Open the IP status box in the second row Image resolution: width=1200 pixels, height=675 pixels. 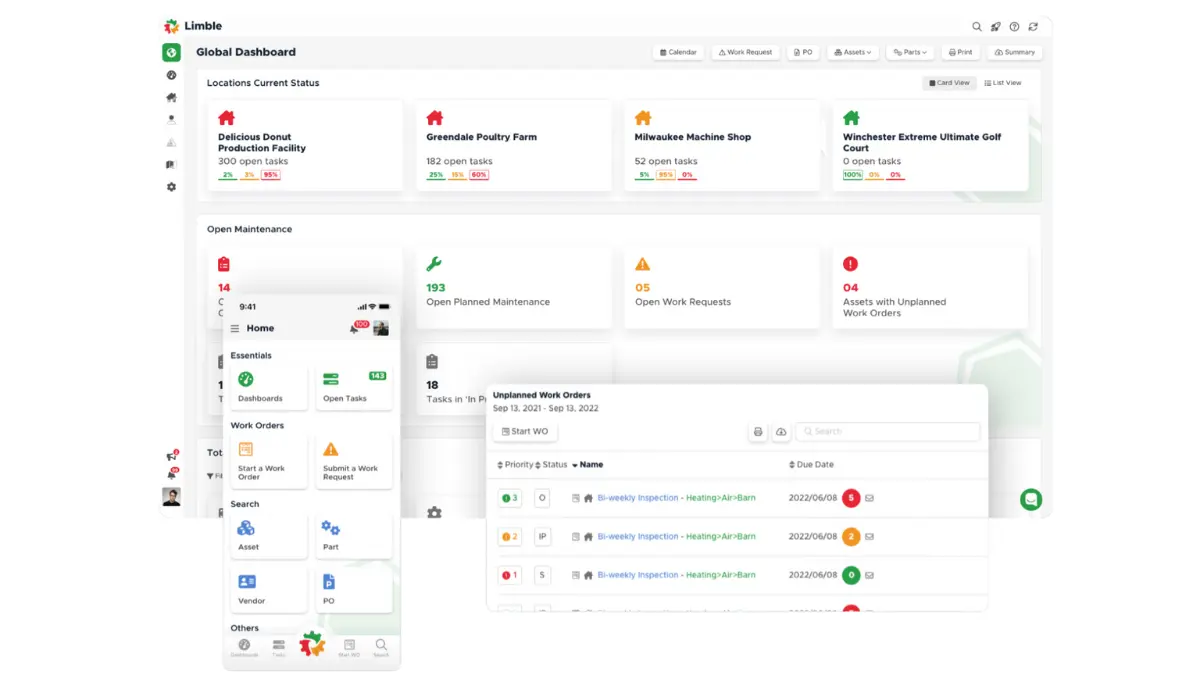tap(543, 537)
